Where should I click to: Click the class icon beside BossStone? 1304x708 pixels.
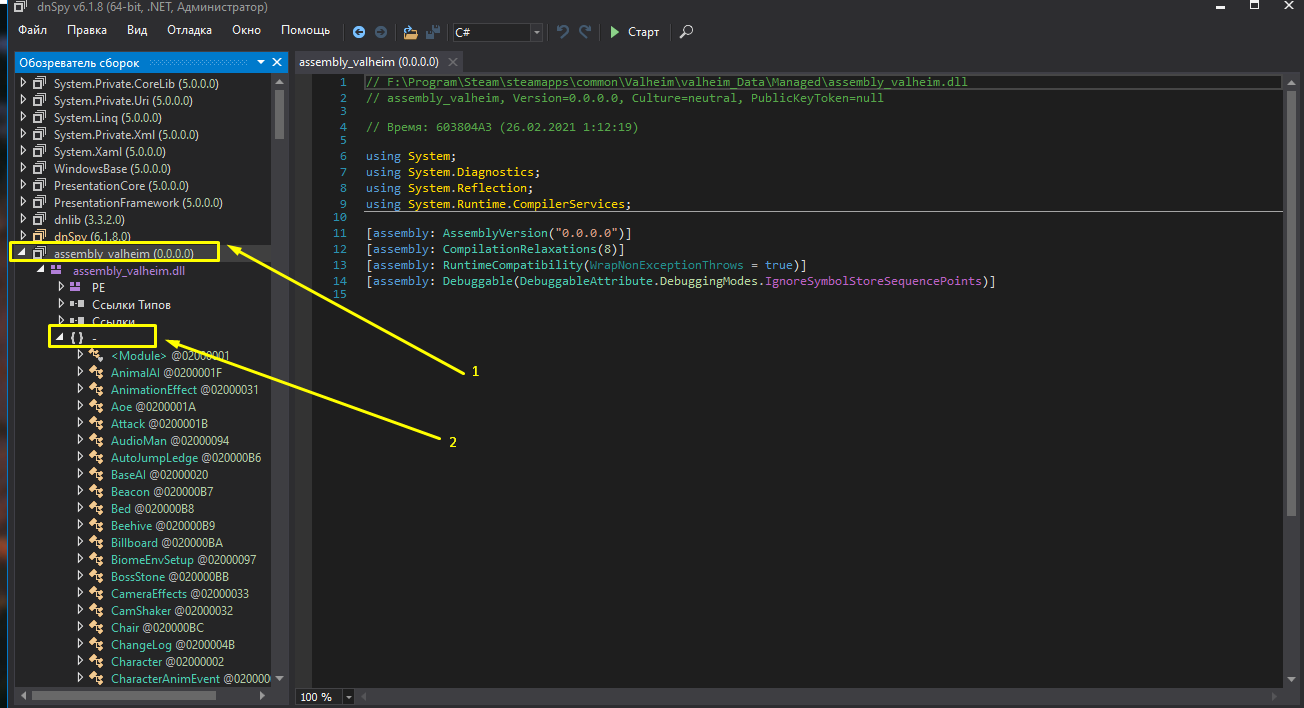click(x=97, y=577)
